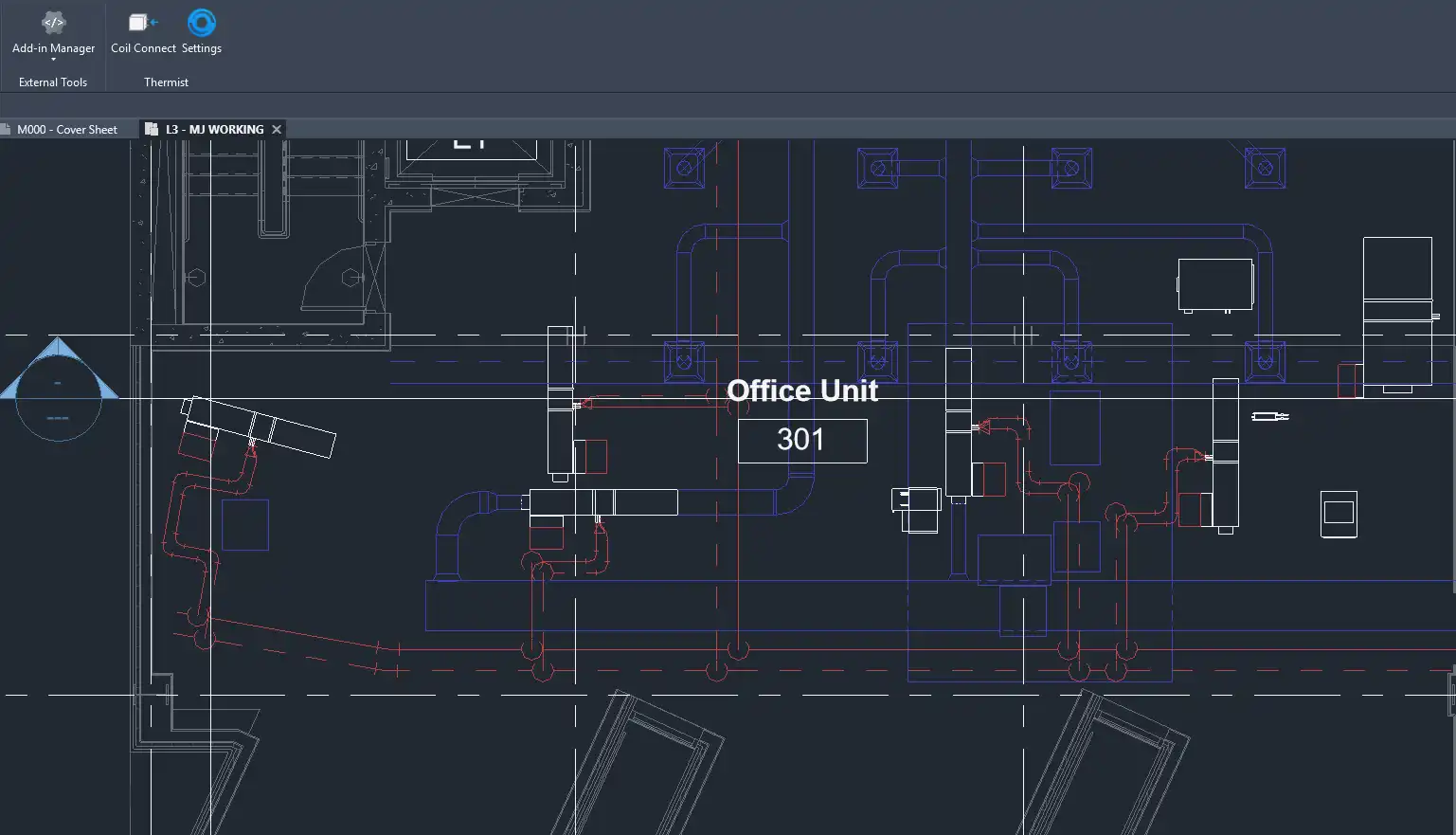Click the External Tools panel label
This screenshot has height=835, width=1456.
coord(53,82)
